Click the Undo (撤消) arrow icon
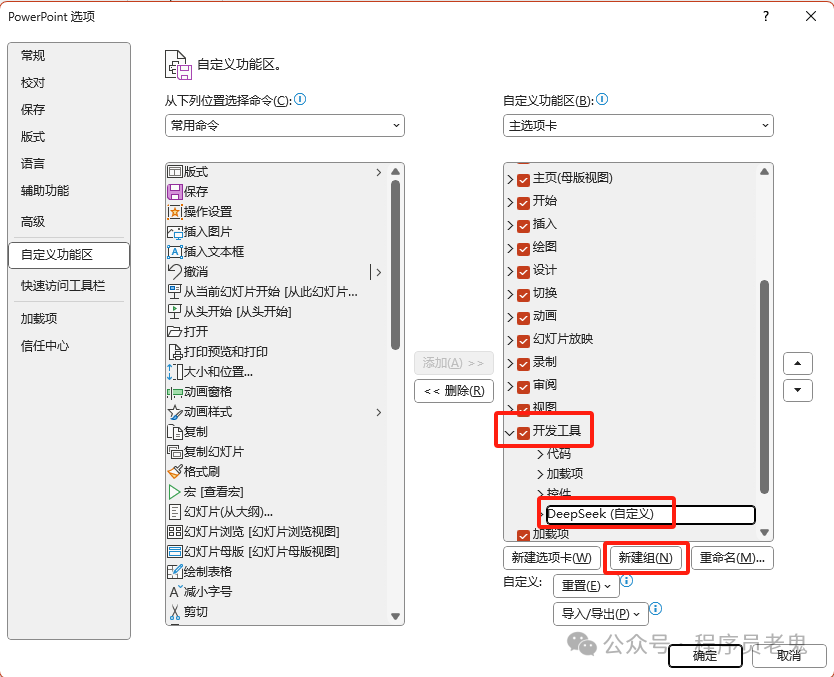The height and width of the screenshot is (677, 834). [x=174, y=271]
